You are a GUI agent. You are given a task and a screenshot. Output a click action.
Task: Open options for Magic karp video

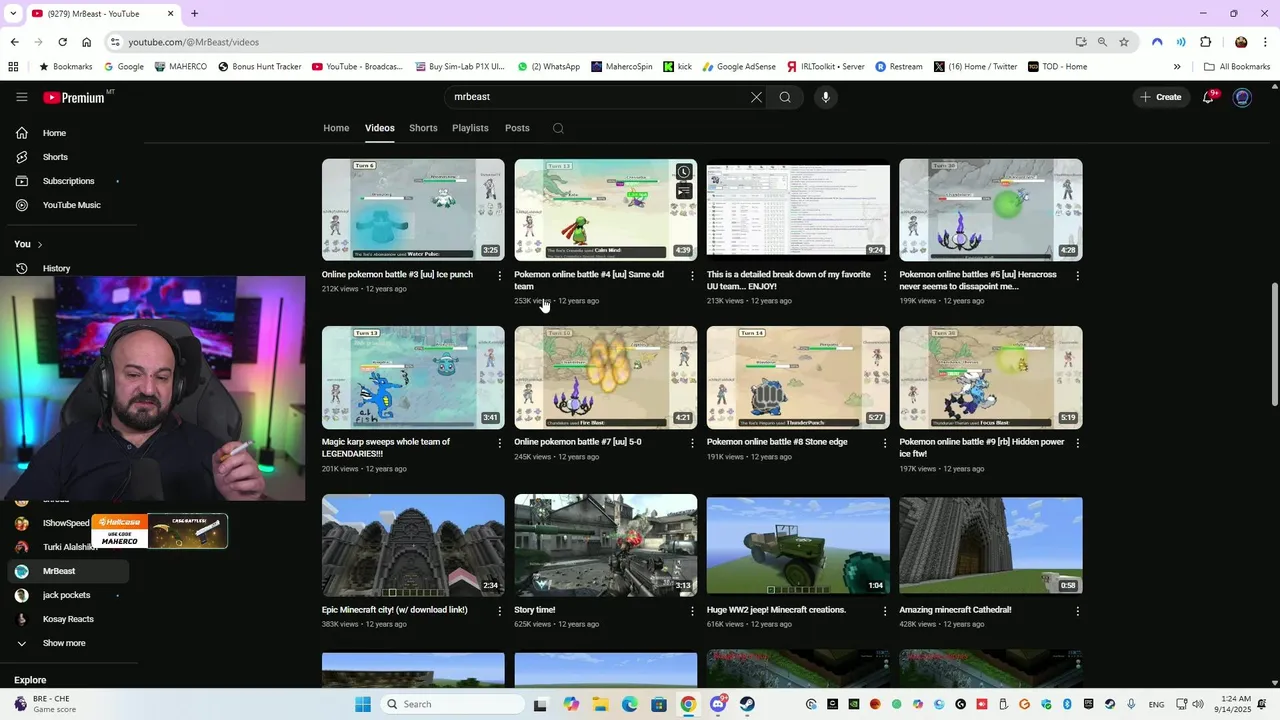500,443
